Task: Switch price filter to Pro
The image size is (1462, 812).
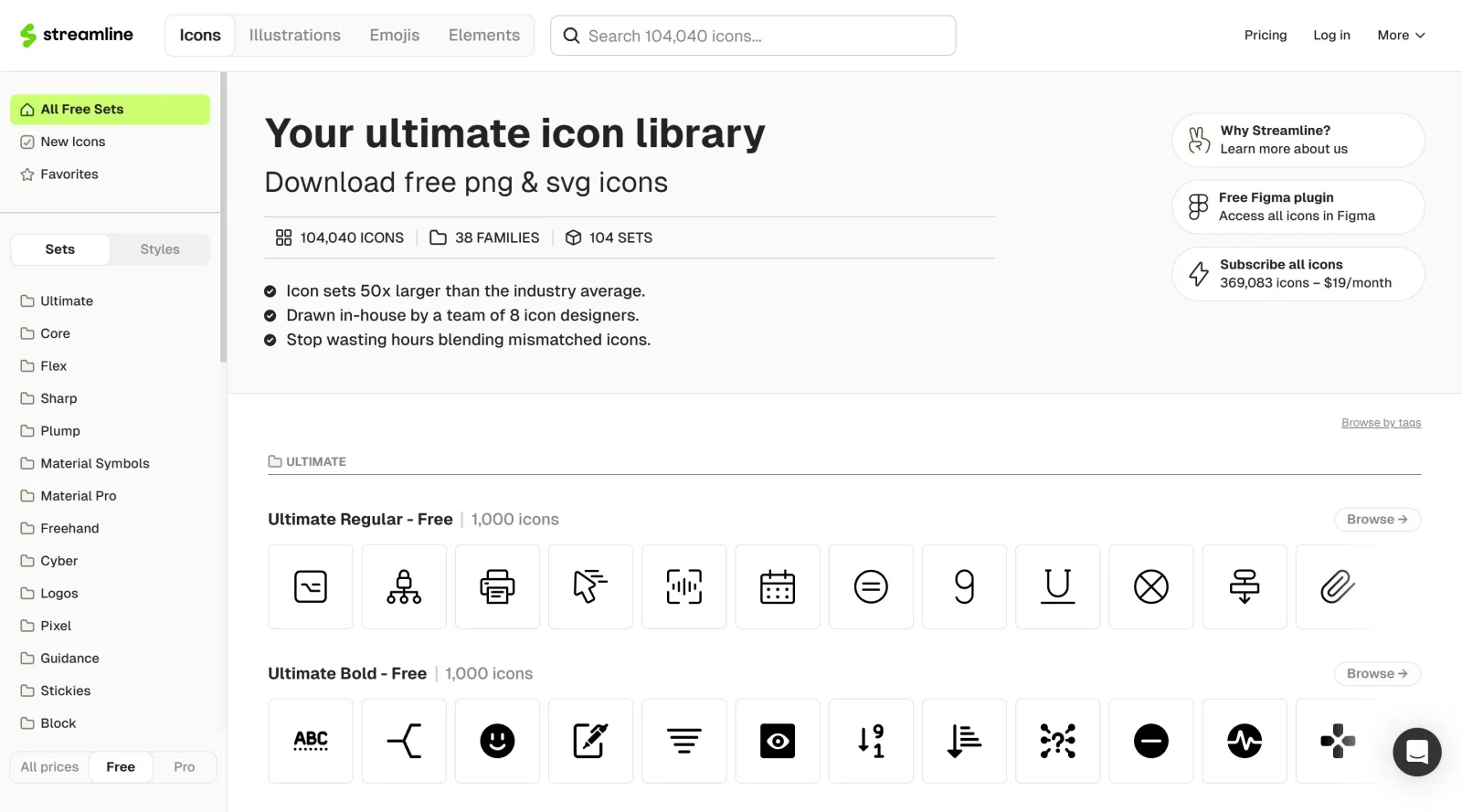Action: [185, 767]
